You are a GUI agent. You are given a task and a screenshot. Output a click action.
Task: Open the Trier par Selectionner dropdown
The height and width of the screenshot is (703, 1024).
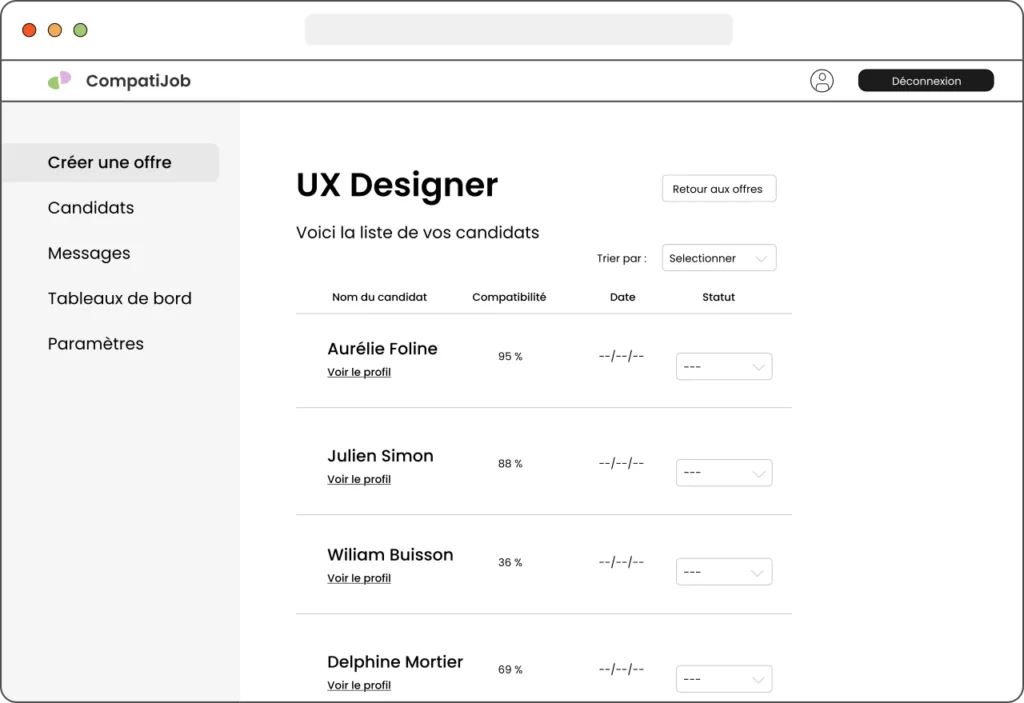(719, 258)
